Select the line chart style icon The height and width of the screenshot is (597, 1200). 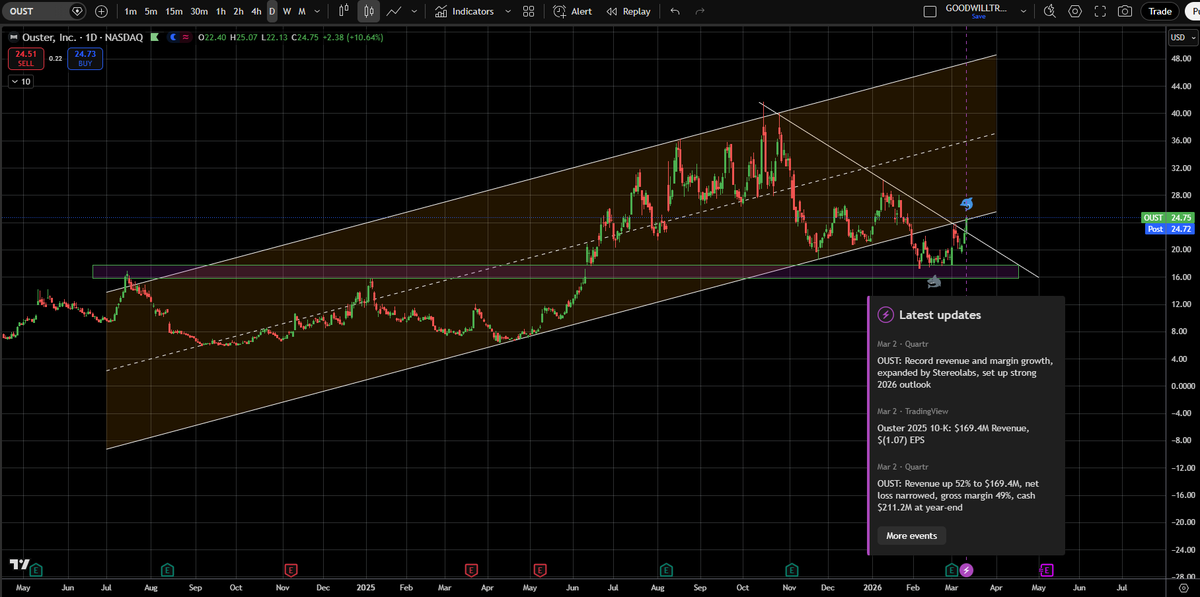[394, 11]
